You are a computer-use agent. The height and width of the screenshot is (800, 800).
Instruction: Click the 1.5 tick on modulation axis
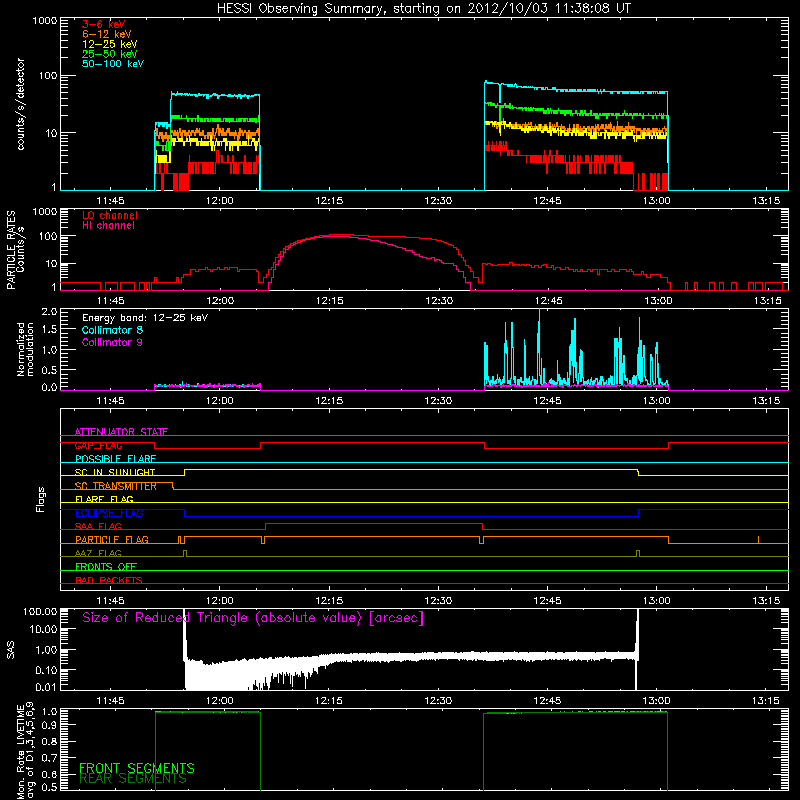pos(49,330)
